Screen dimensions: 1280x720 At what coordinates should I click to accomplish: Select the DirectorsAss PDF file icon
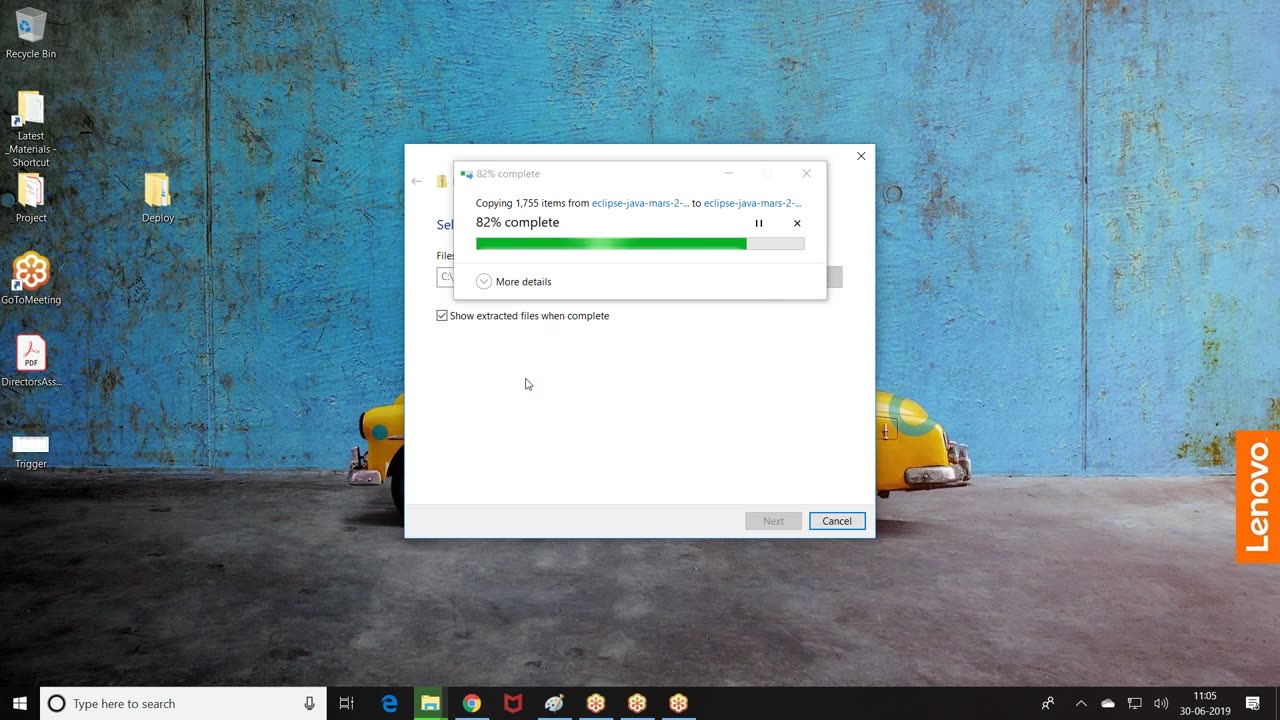31,361
